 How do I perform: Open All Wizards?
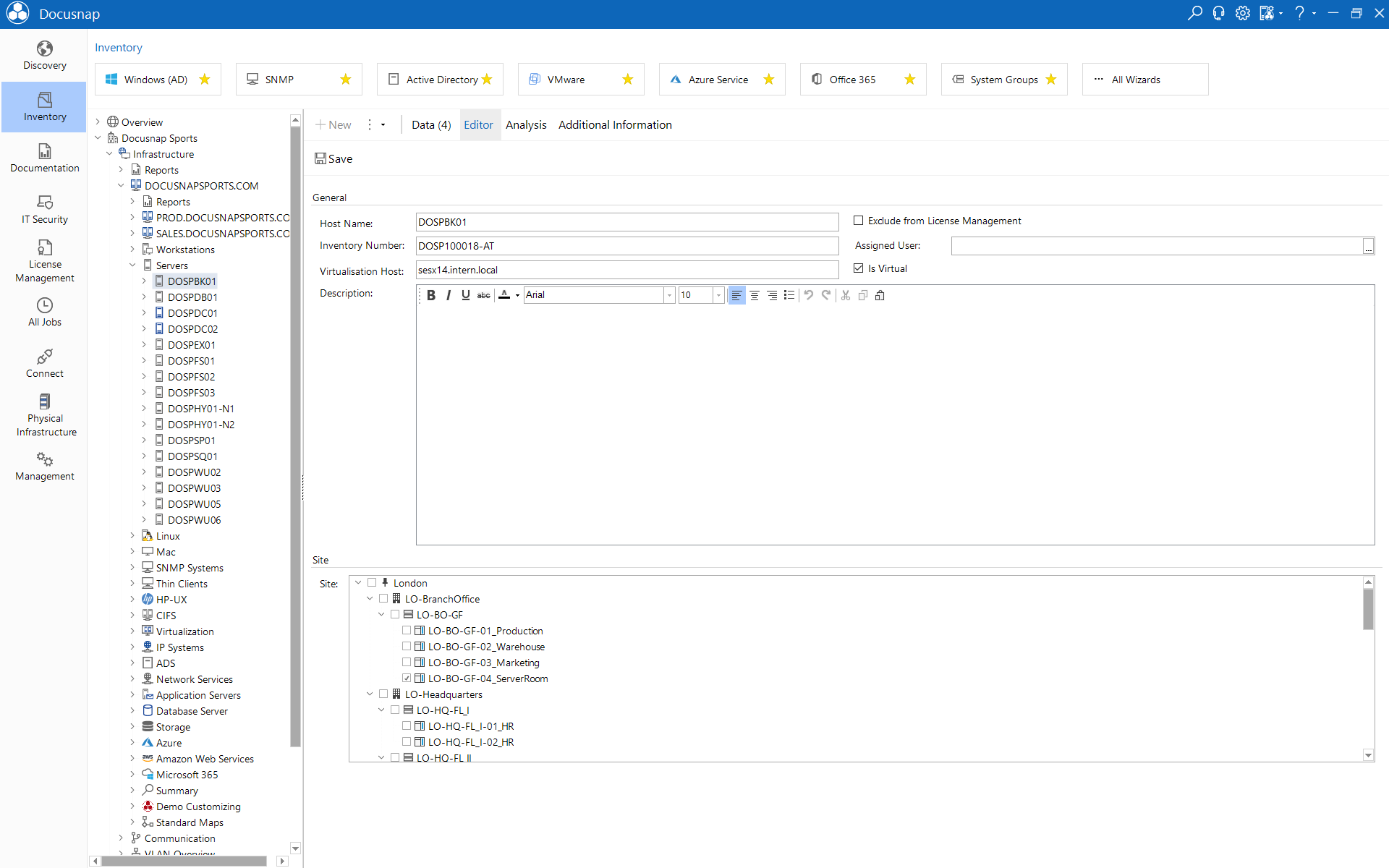1145,80
